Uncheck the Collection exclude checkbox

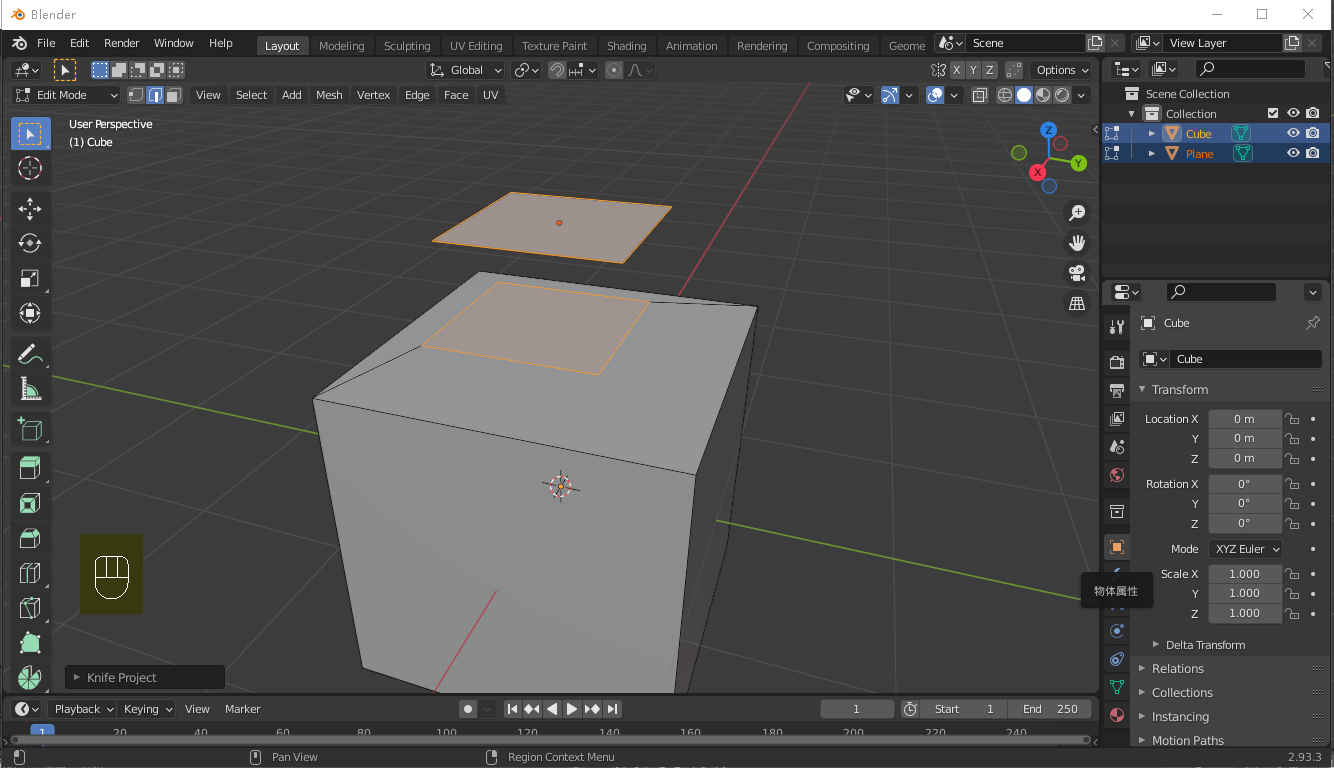click(1273, 113)
